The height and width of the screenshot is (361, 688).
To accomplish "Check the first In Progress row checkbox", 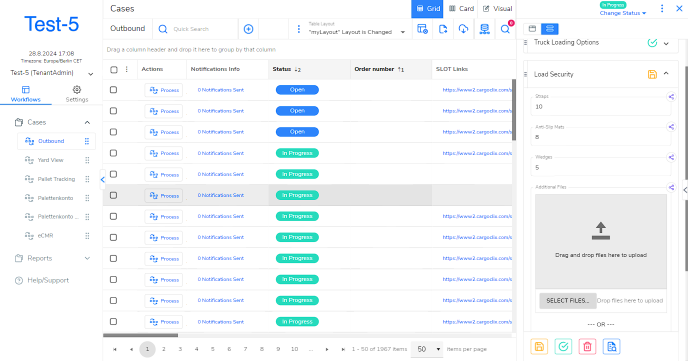I will point(114,153).
